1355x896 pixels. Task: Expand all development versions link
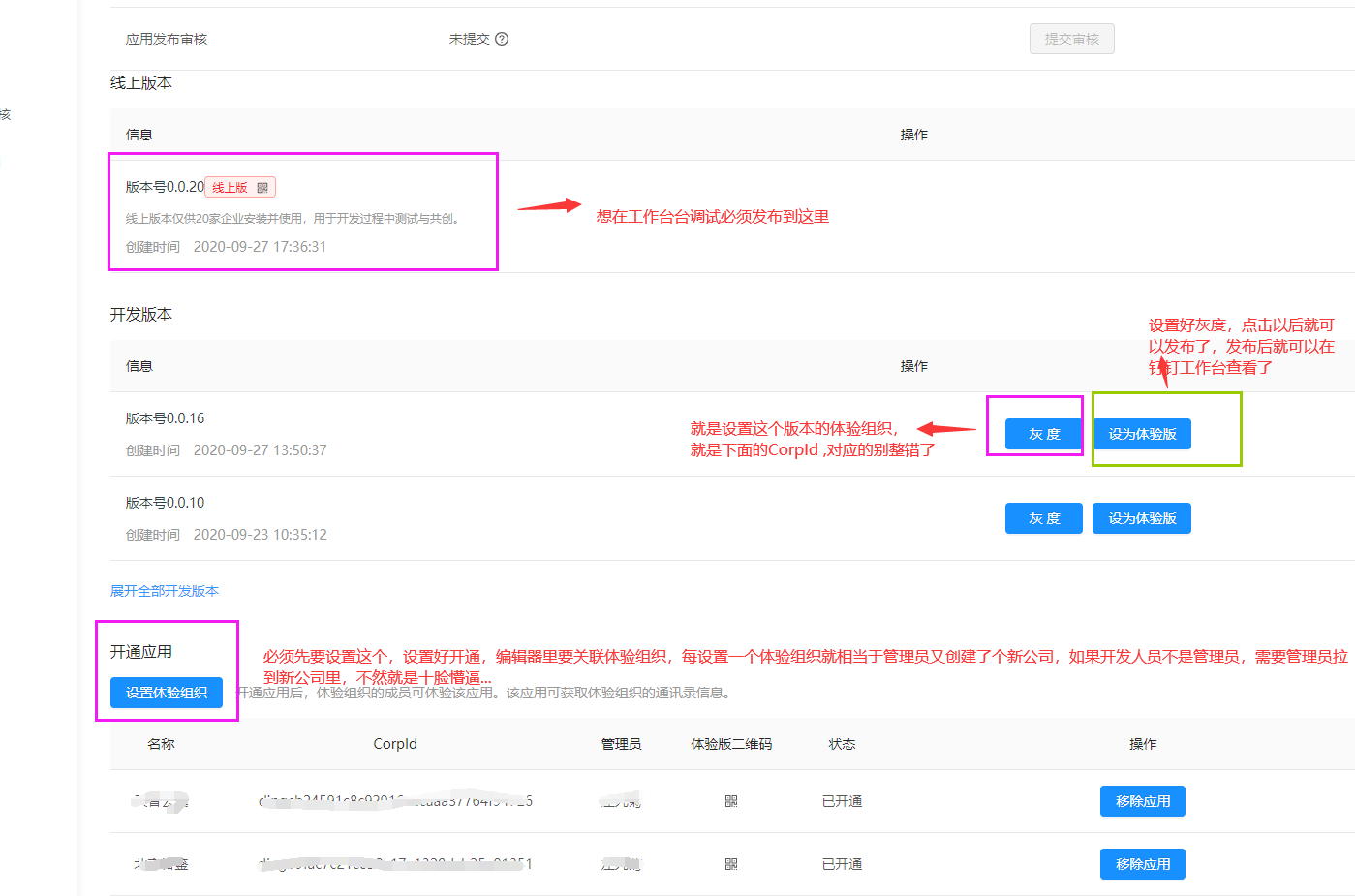coord(165,591)
